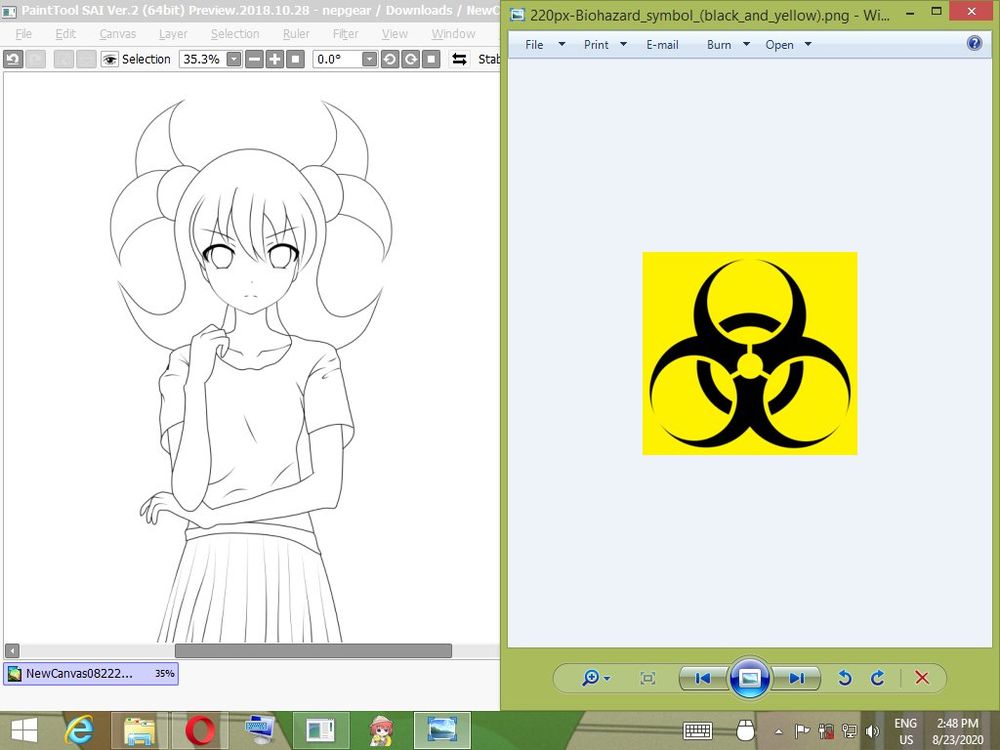Image resolution: width=1000 pixels, height=750 pixels.
Task: Open the 0.0° rotation angle dropdown
Action: pyautogui.click(x=369, y=59)
